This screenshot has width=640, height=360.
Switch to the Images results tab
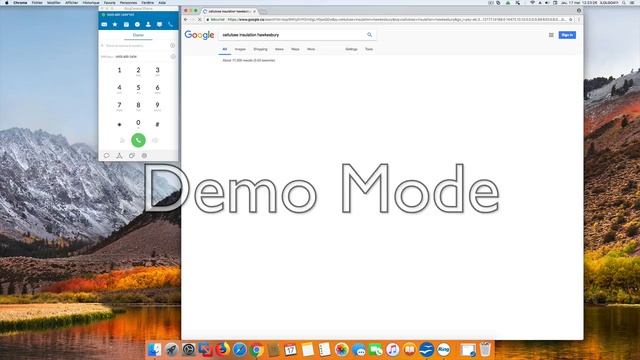coord(240,49)
